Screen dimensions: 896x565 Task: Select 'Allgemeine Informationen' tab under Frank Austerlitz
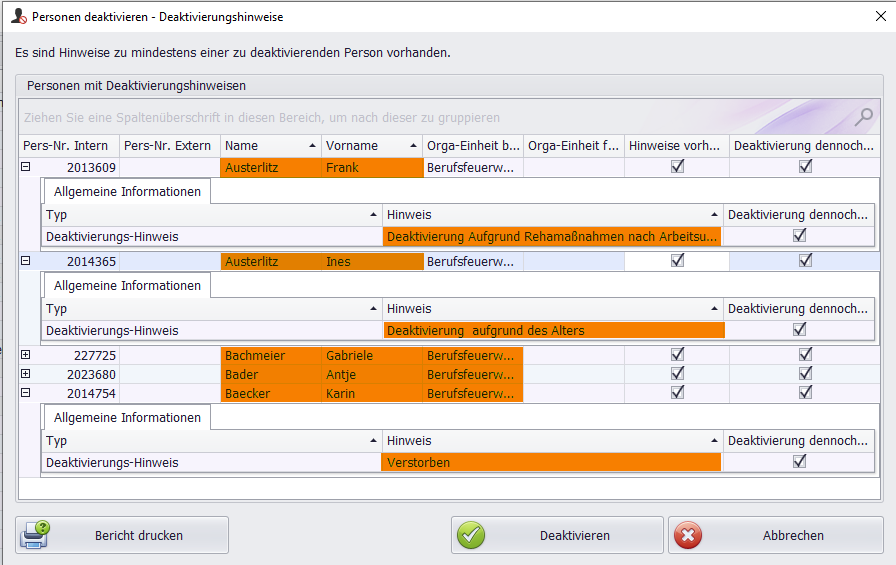tap(127, 191)
